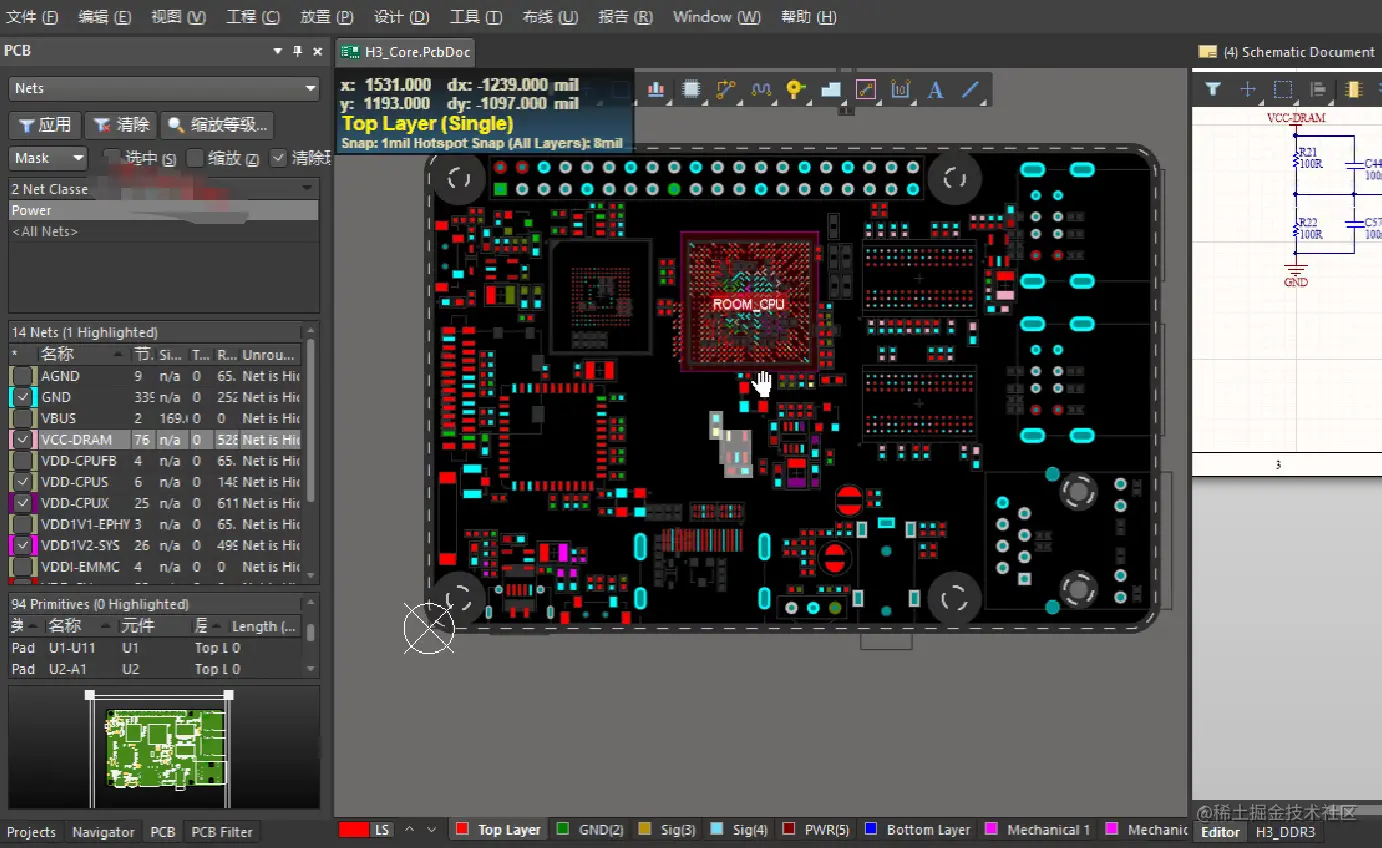
Task: Click the schematic selection filter funnel icon
Action: pyautogui.click(x=1213, y=89)
